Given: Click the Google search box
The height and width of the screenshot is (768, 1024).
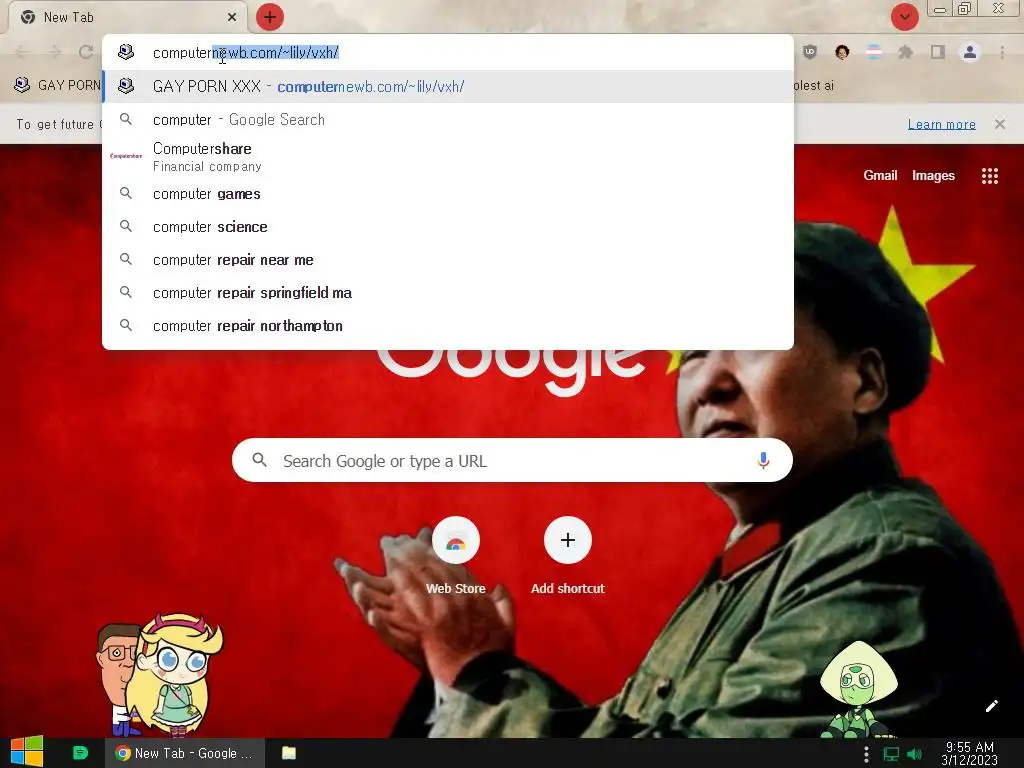Looking at the screenshot, I should [x=513, y=460].
